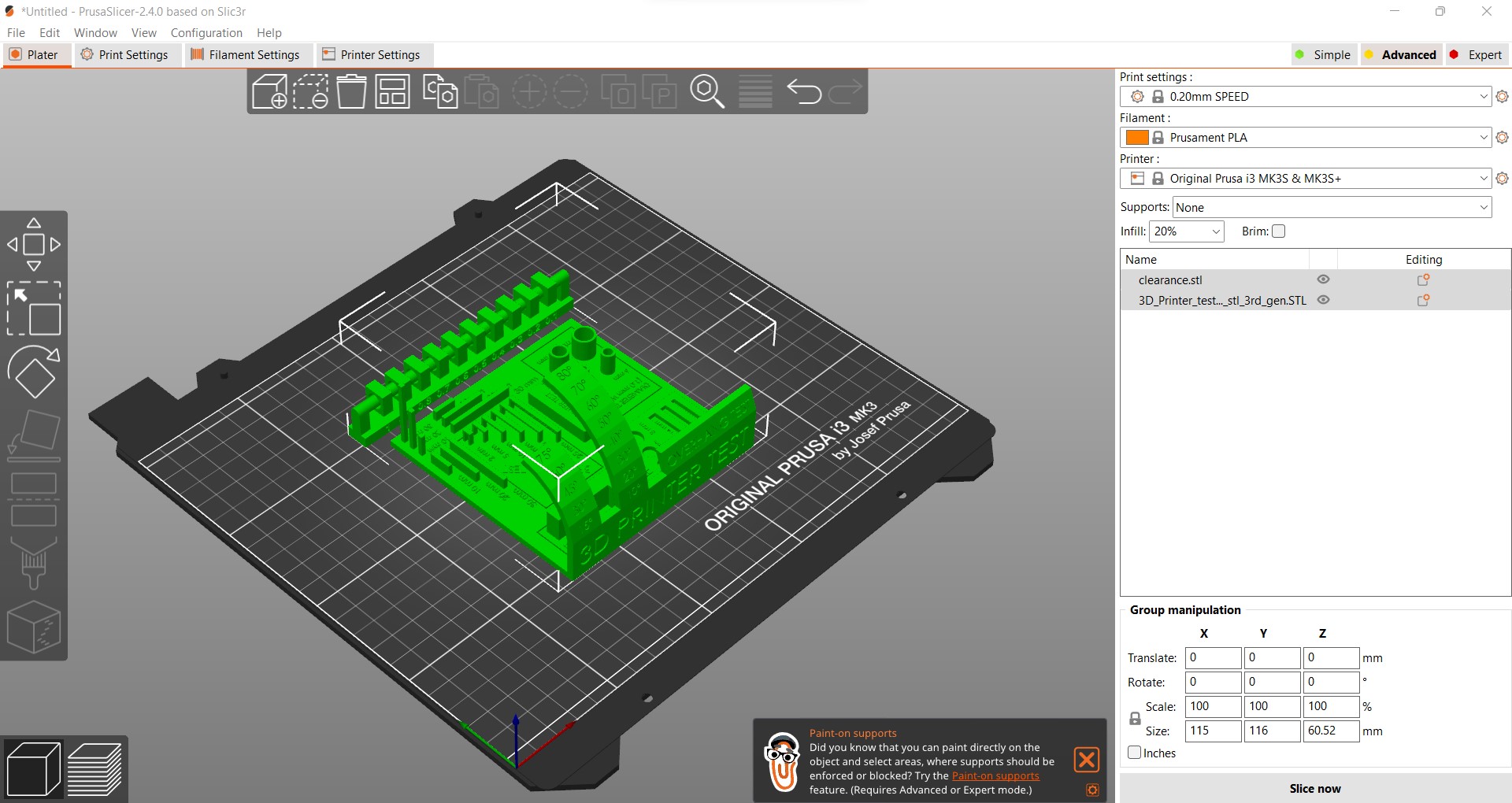Click the Add object toolbar icon
The width and height of the screenshot is (1512, 803).
(269, 92)
